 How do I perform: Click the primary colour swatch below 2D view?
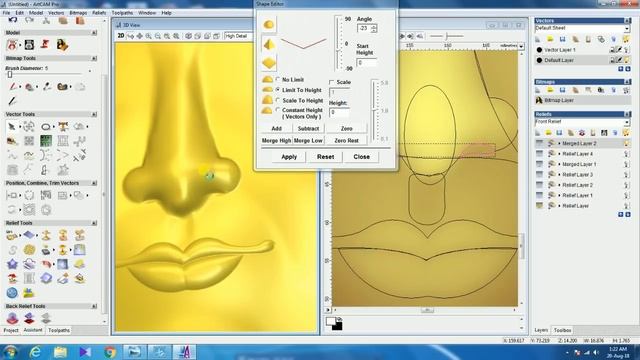click(x=331, y=321)
